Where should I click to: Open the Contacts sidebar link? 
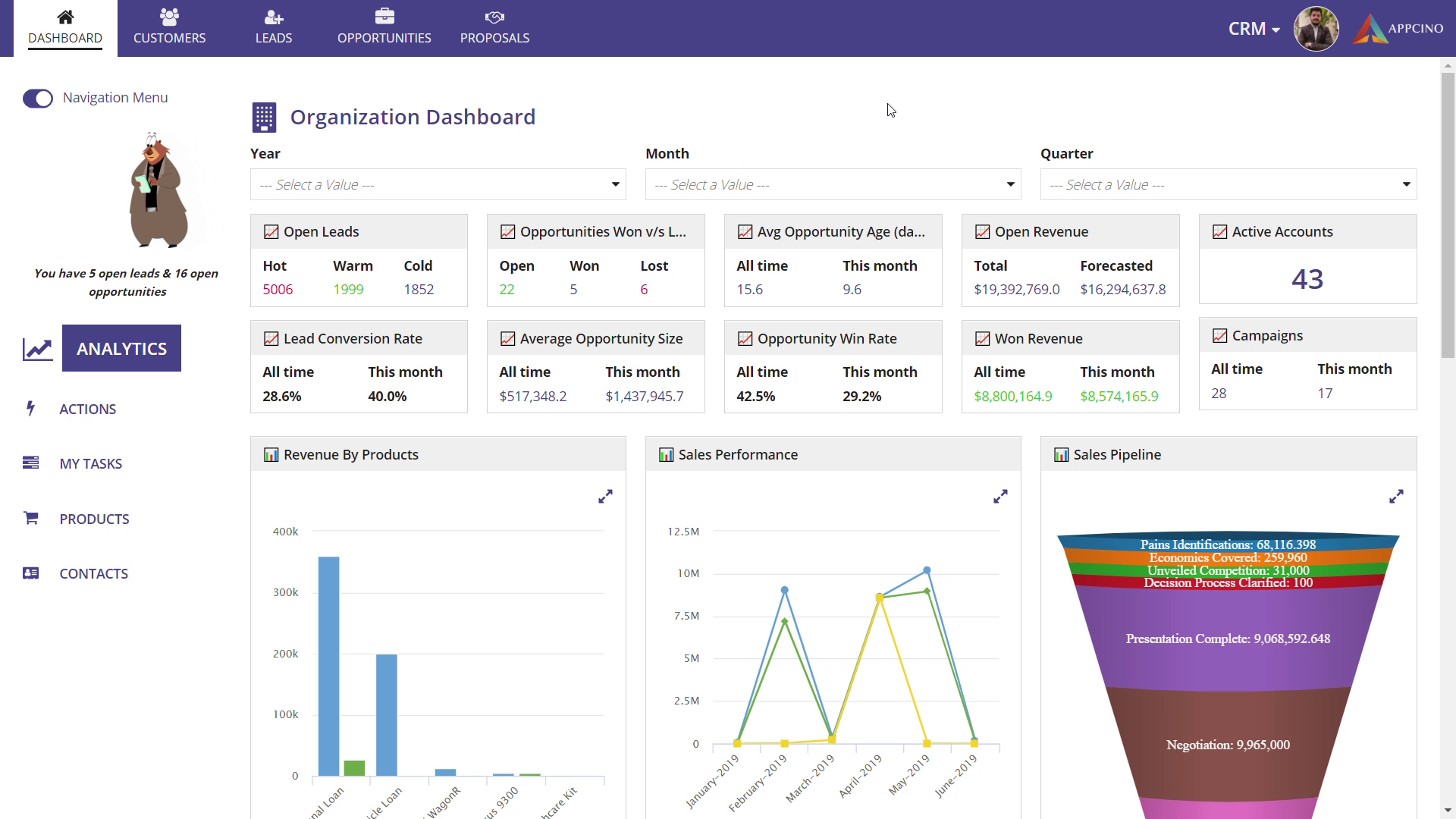93,573
